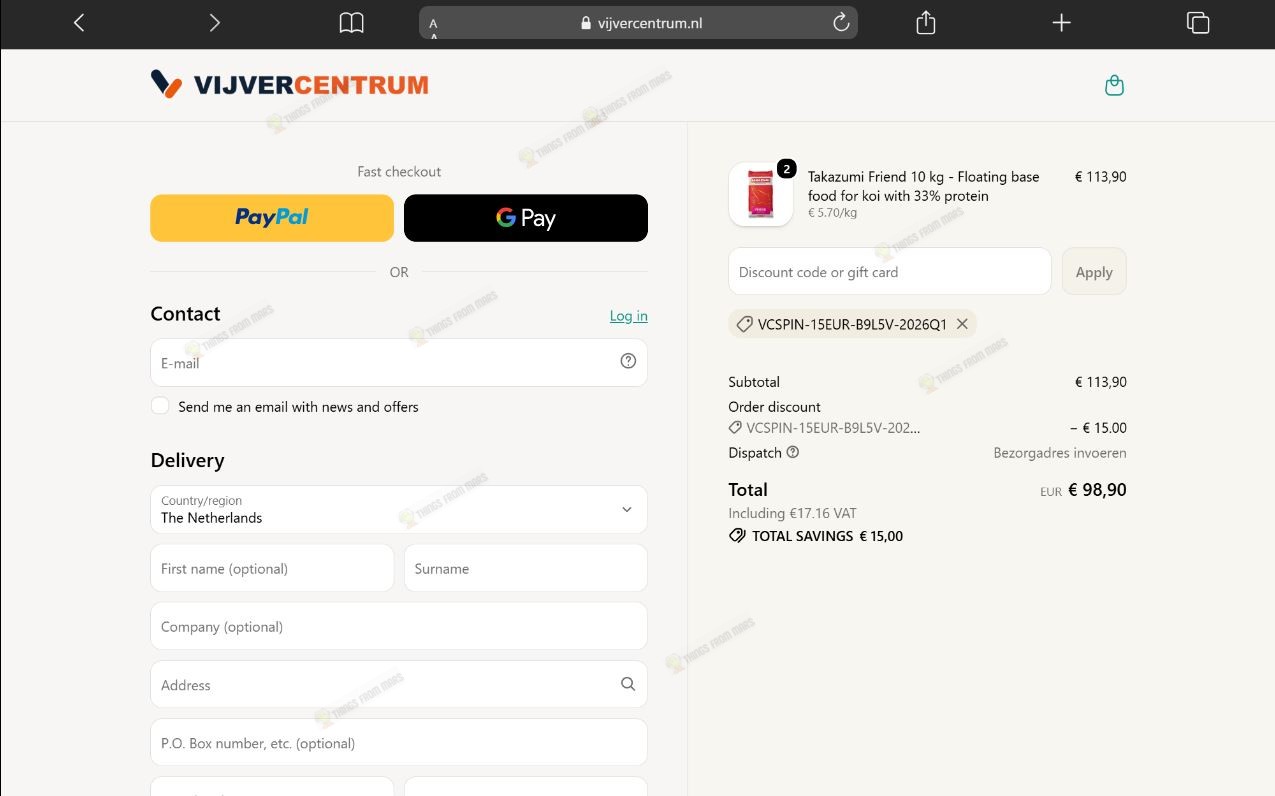Click the € 5.70/kg unit price
Viewport: 1275px width, 796px height.
point(833,213)
